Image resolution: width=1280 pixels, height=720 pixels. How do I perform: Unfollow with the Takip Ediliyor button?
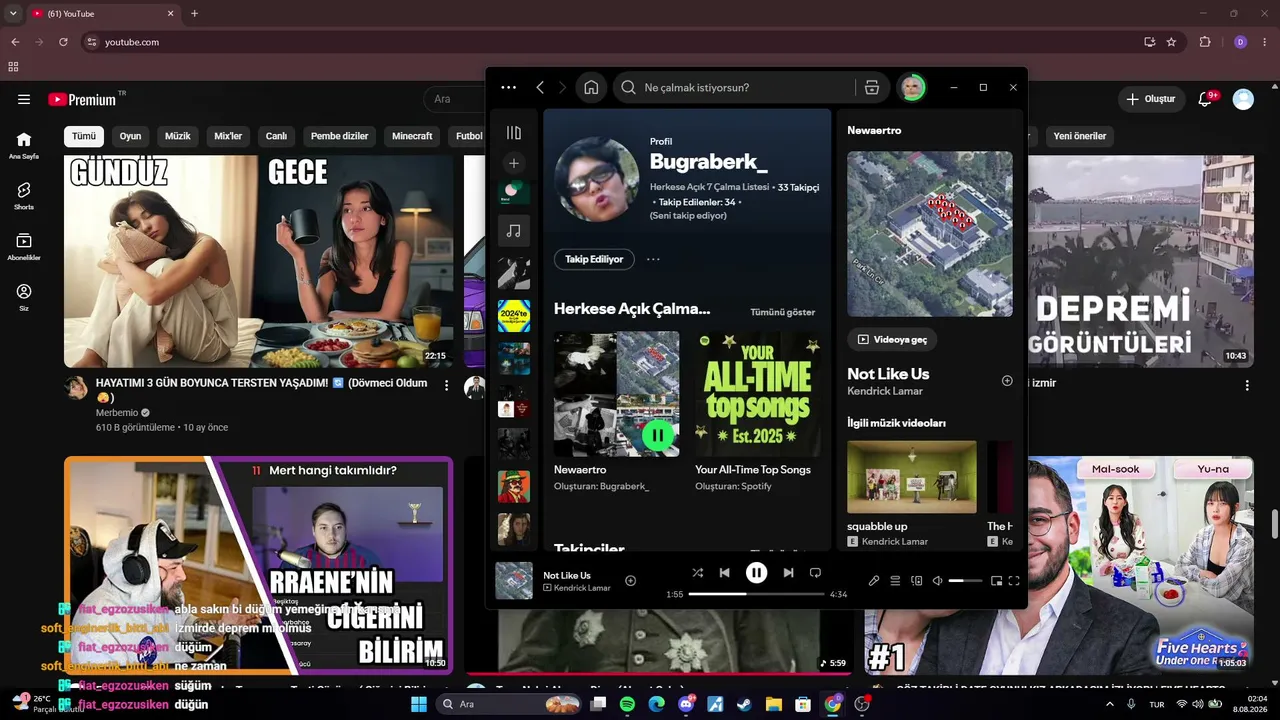[594, 259]
